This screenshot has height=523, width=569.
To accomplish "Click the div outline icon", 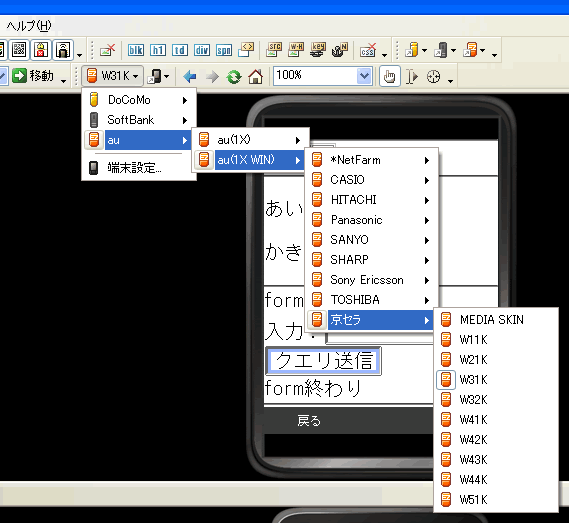I will (x=202, y=50).
